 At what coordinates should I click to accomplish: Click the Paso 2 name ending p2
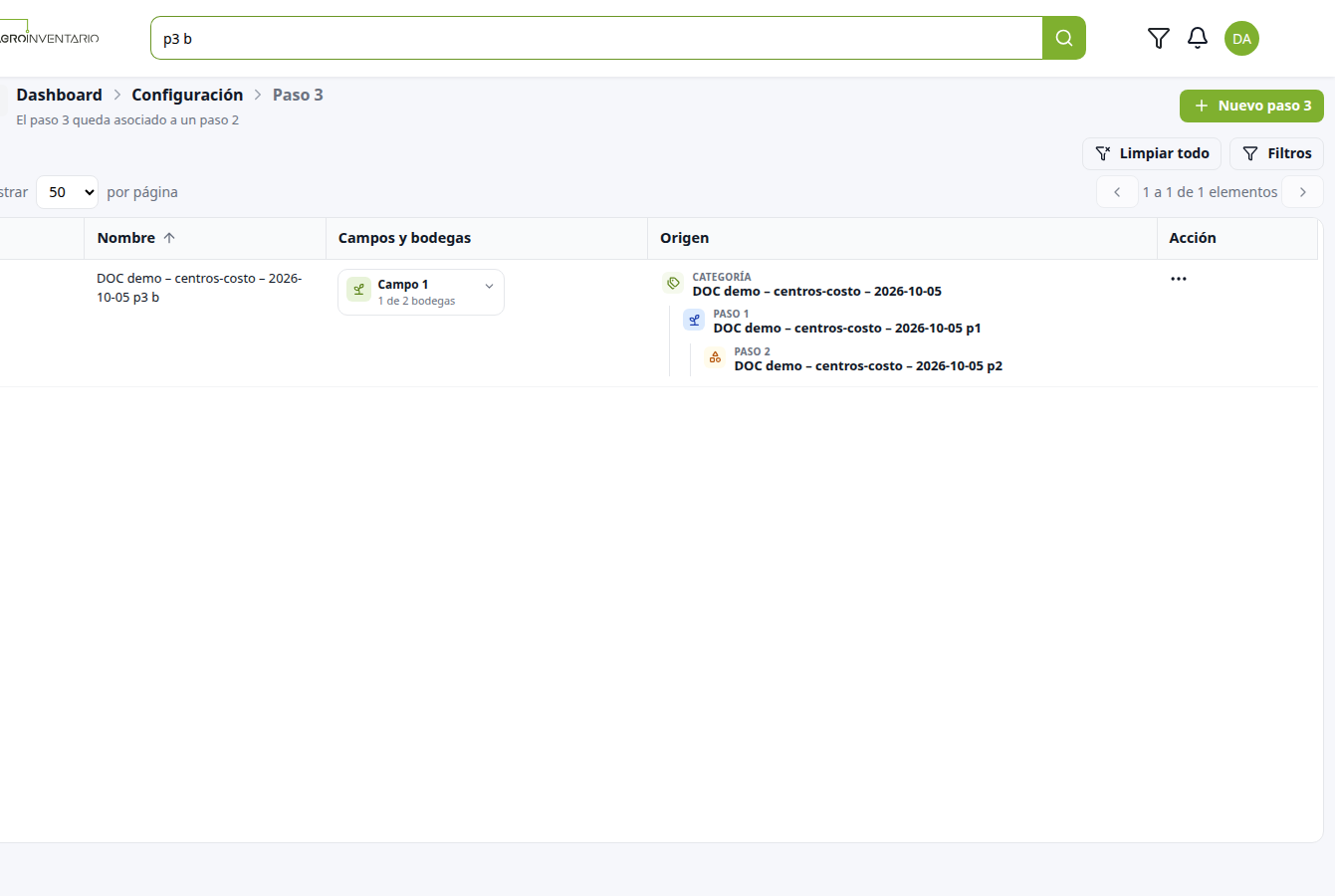pyautogui.click(x=868, y=366)
